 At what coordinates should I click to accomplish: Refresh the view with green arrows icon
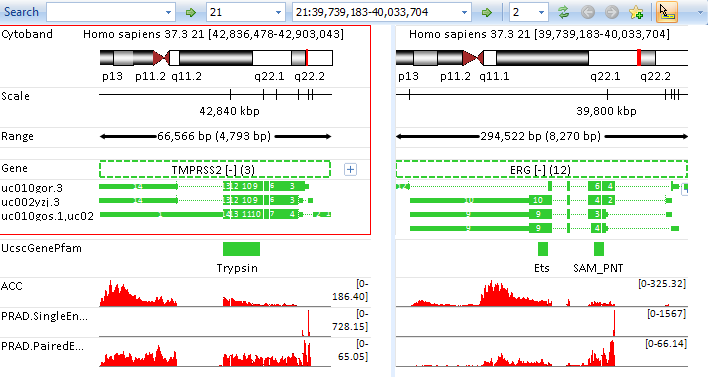[563, 12]
